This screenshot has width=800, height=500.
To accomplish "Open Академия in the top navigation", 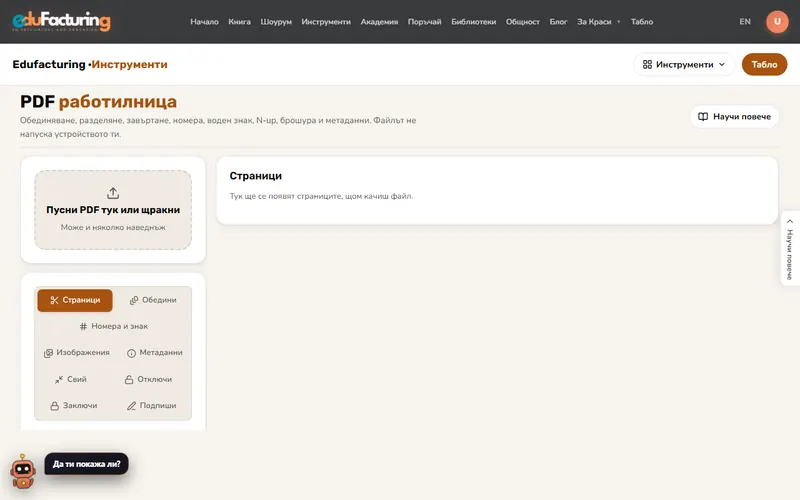I will tap(379, 21).
